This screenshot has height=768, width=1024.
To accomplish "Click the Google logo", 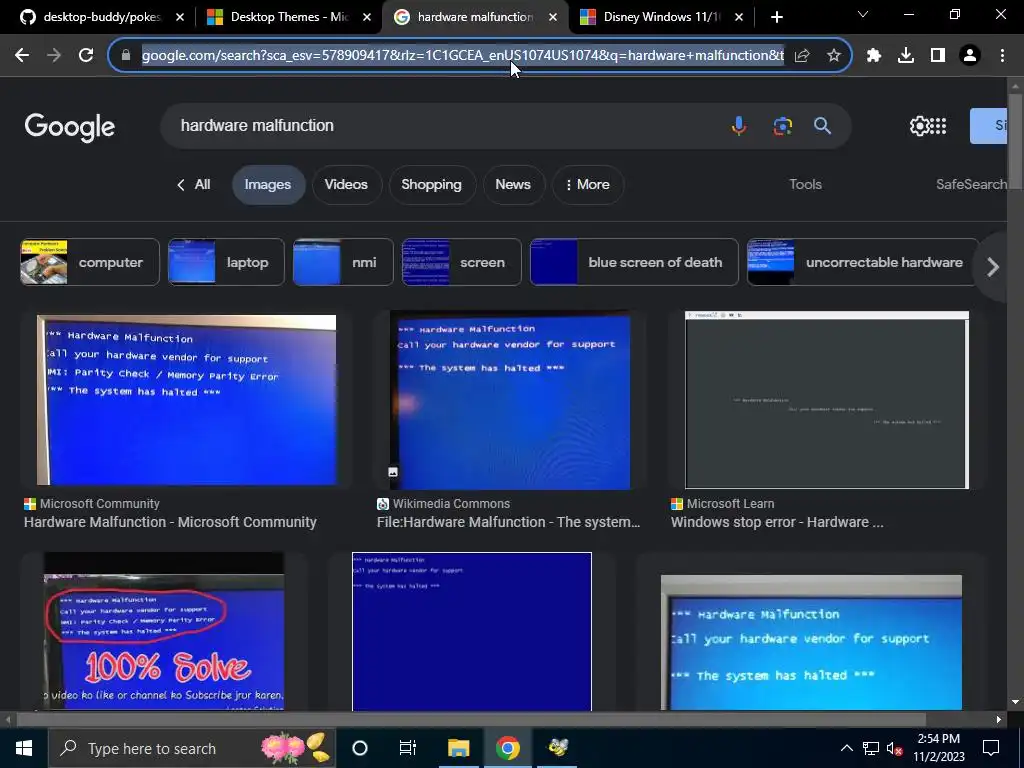I will click(69, 127).
